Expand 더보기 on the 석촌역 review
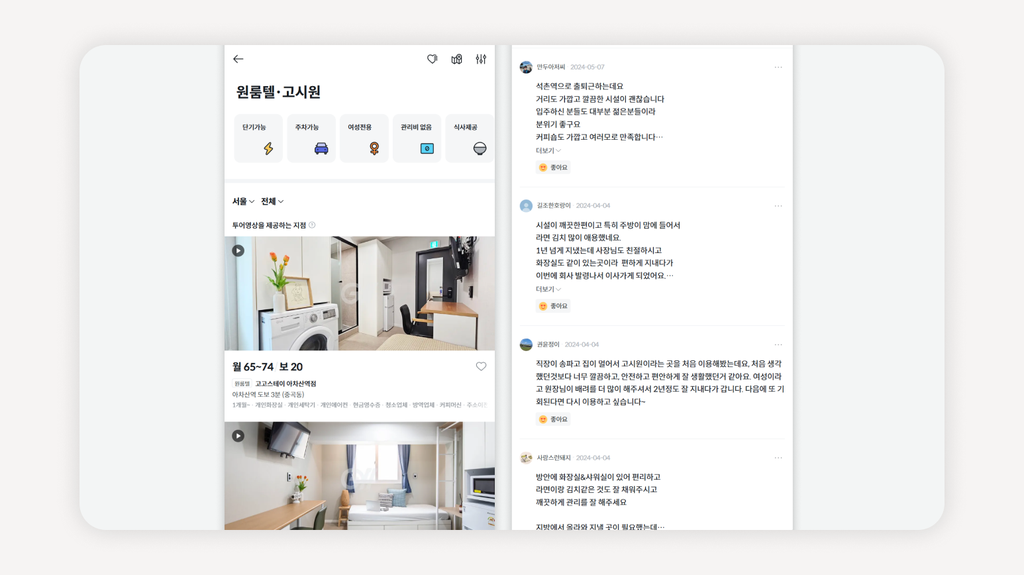The width and height of the screenshot is (1024, 575). point(548,150)
